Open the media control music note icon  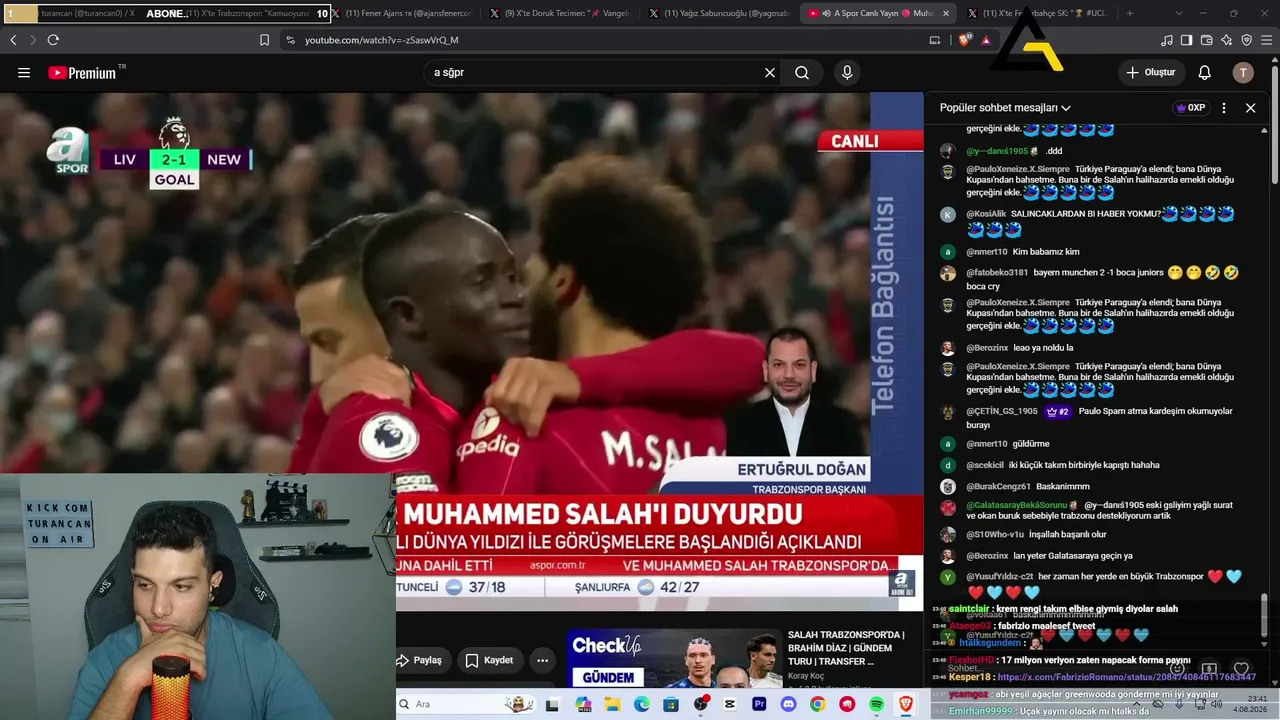(x=1166, y=40)
